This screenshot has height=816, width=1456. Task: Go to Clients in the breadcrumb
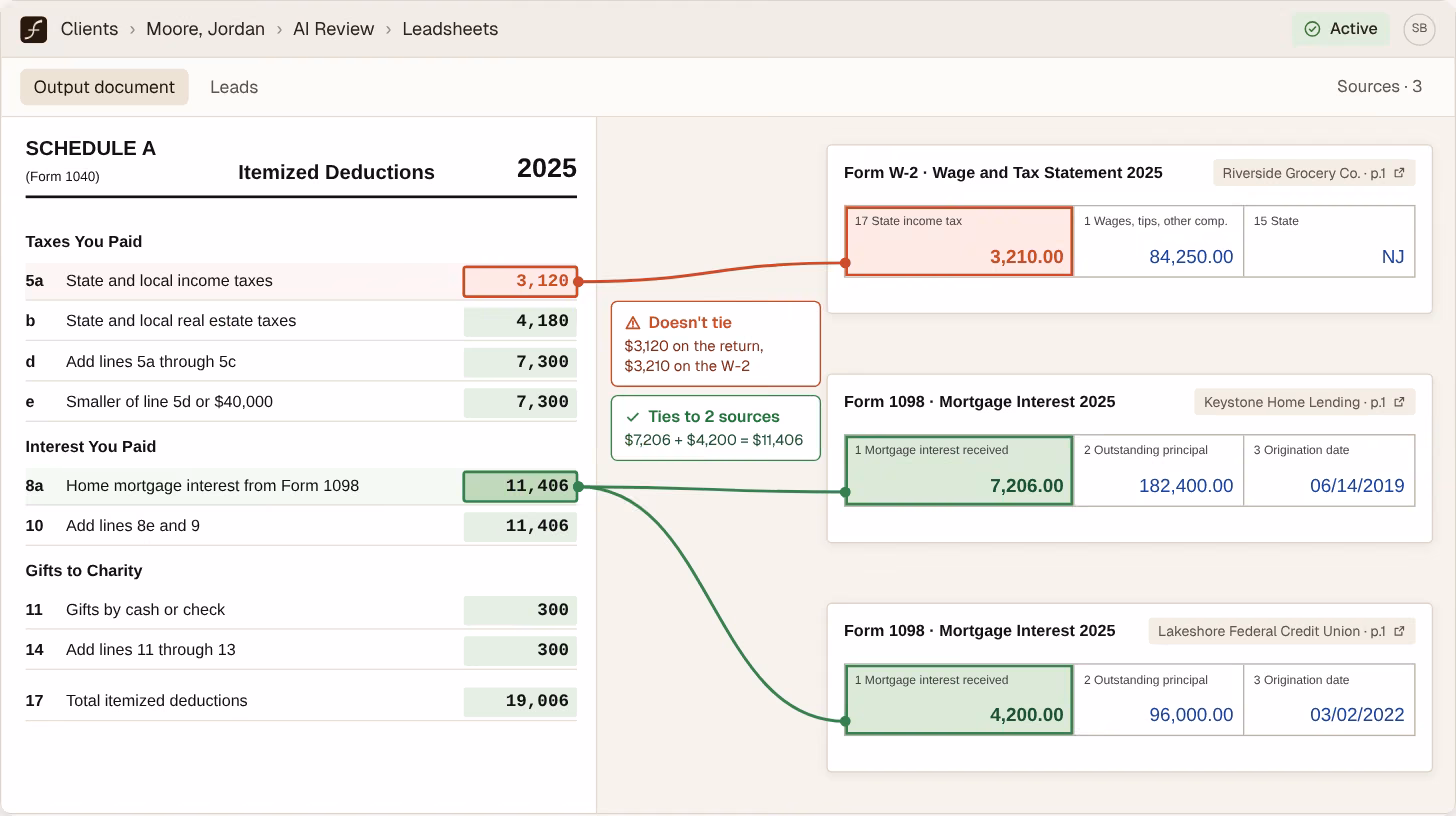[x=89, y=29]
